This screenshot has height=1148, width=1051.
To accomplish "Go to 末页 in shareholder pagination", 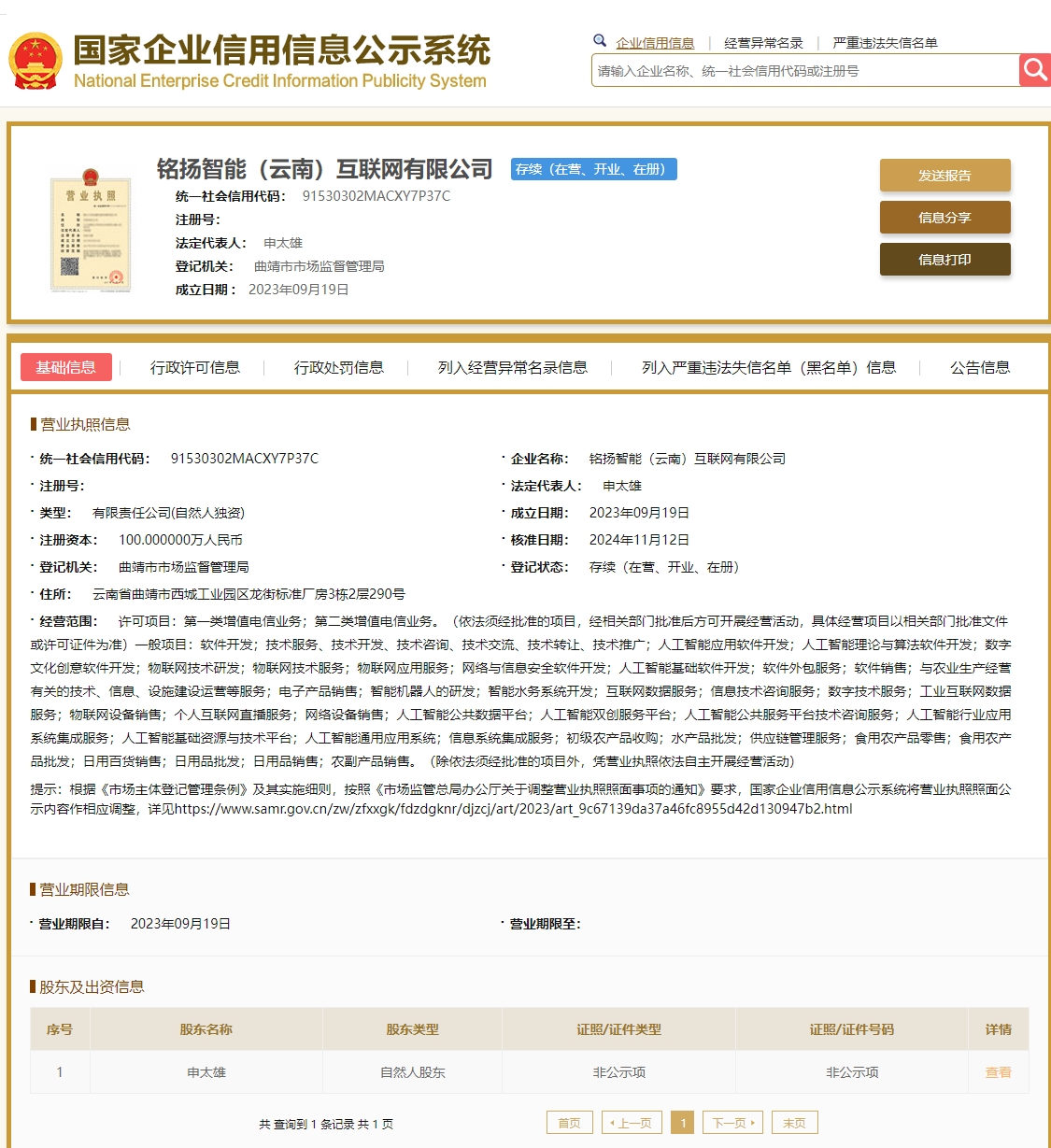I will tap(794, 1122).
